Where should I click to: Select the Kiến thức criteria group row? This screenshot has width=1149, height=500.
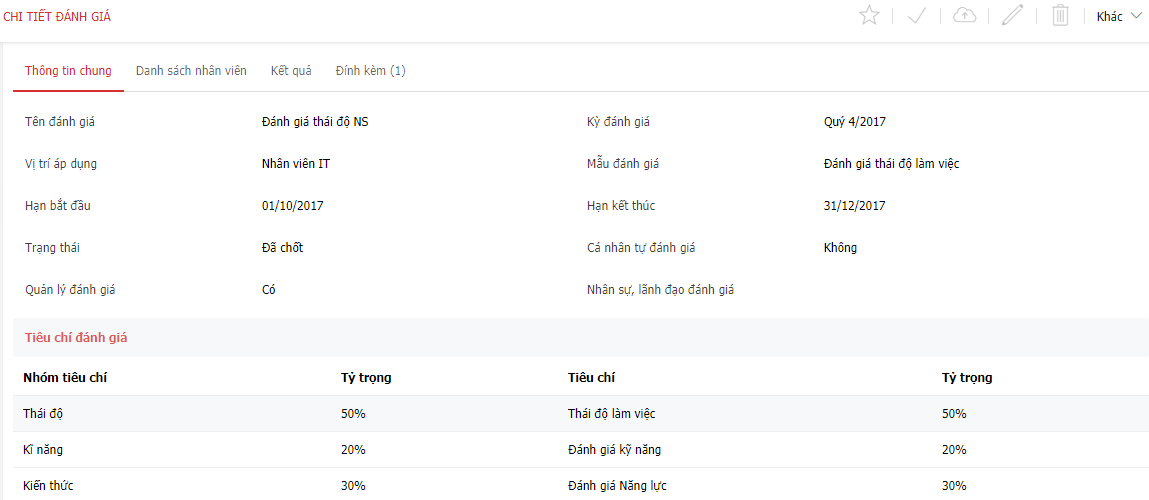click(48, 486)
